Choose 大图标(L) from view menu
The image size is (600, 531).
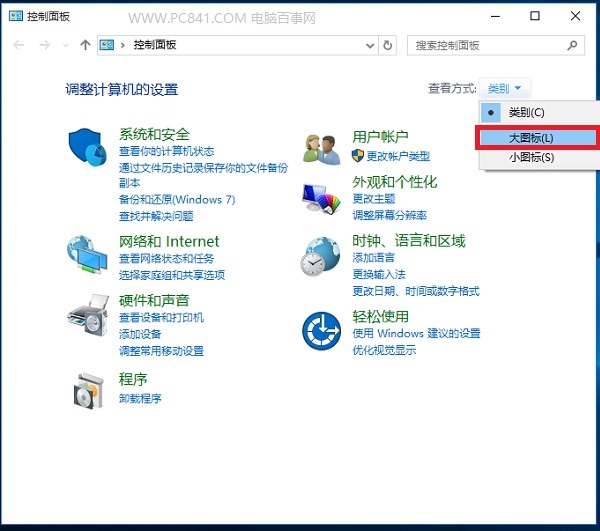[x=531, y=137]
